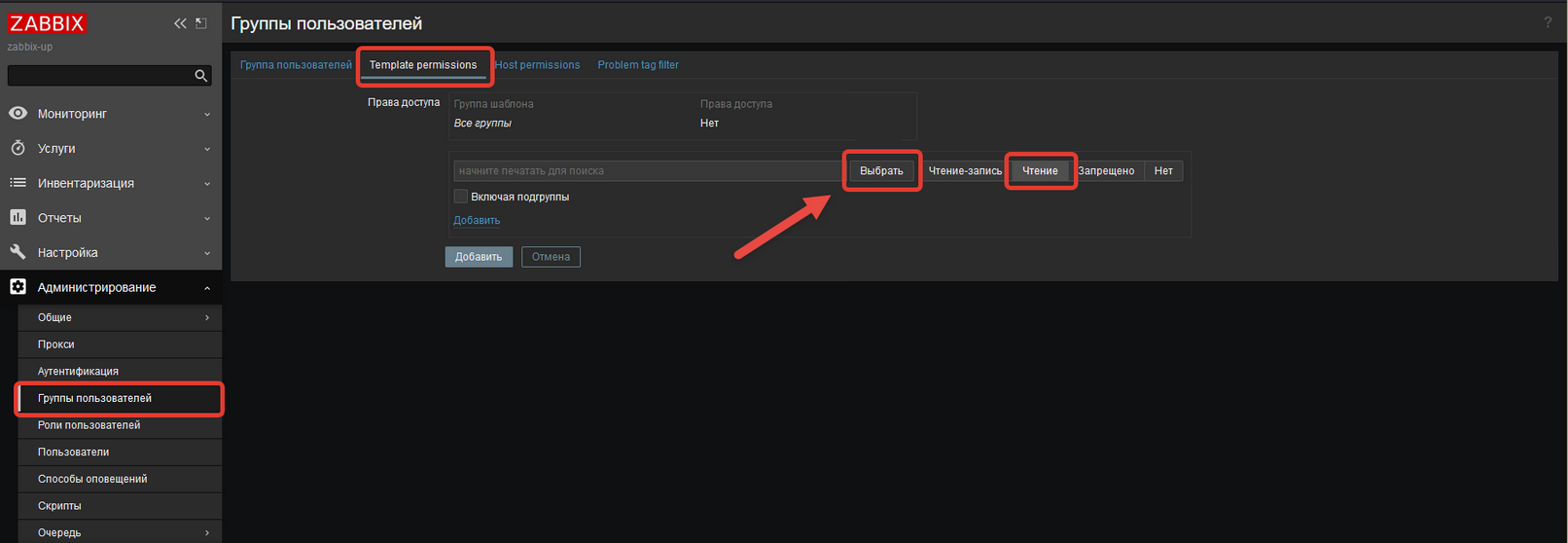1568x543 pixels.
Task: Open Прокси in the sidebar
Action: 120,344
